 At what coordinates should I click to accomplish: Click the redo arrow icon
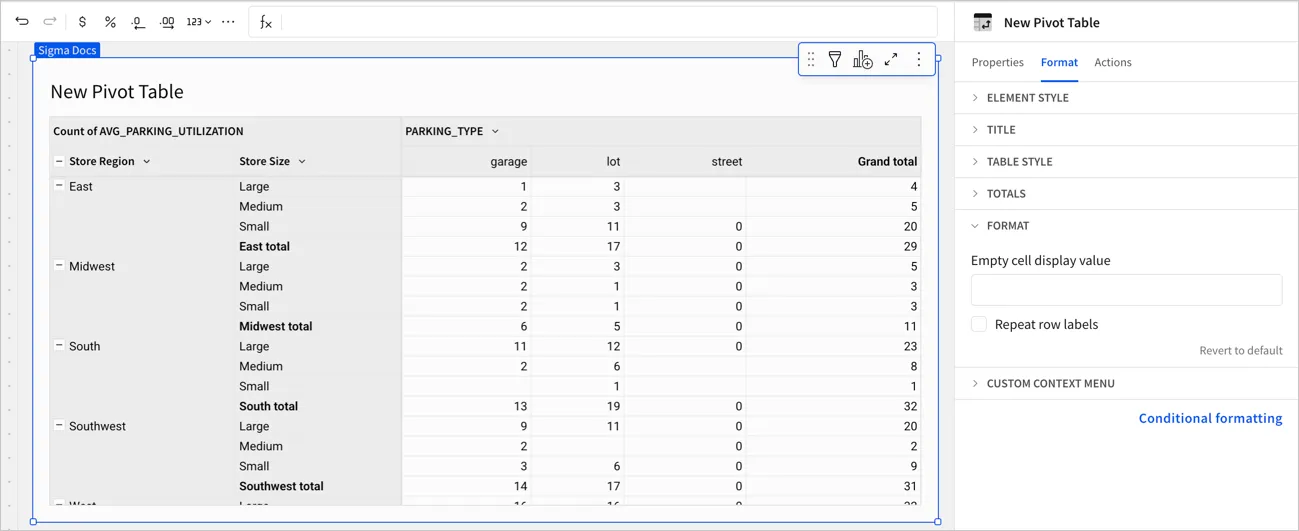50,21
